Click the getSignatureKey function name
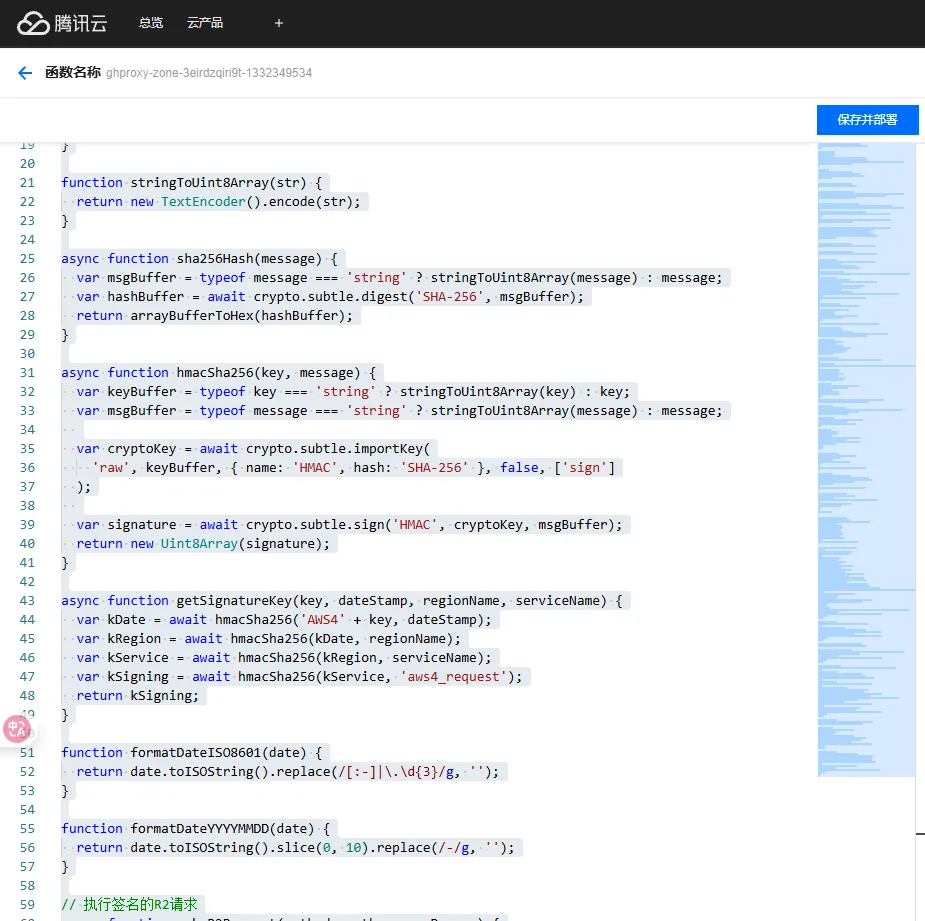925x921 pixels. pyautogui.click(x=234, y=600)
